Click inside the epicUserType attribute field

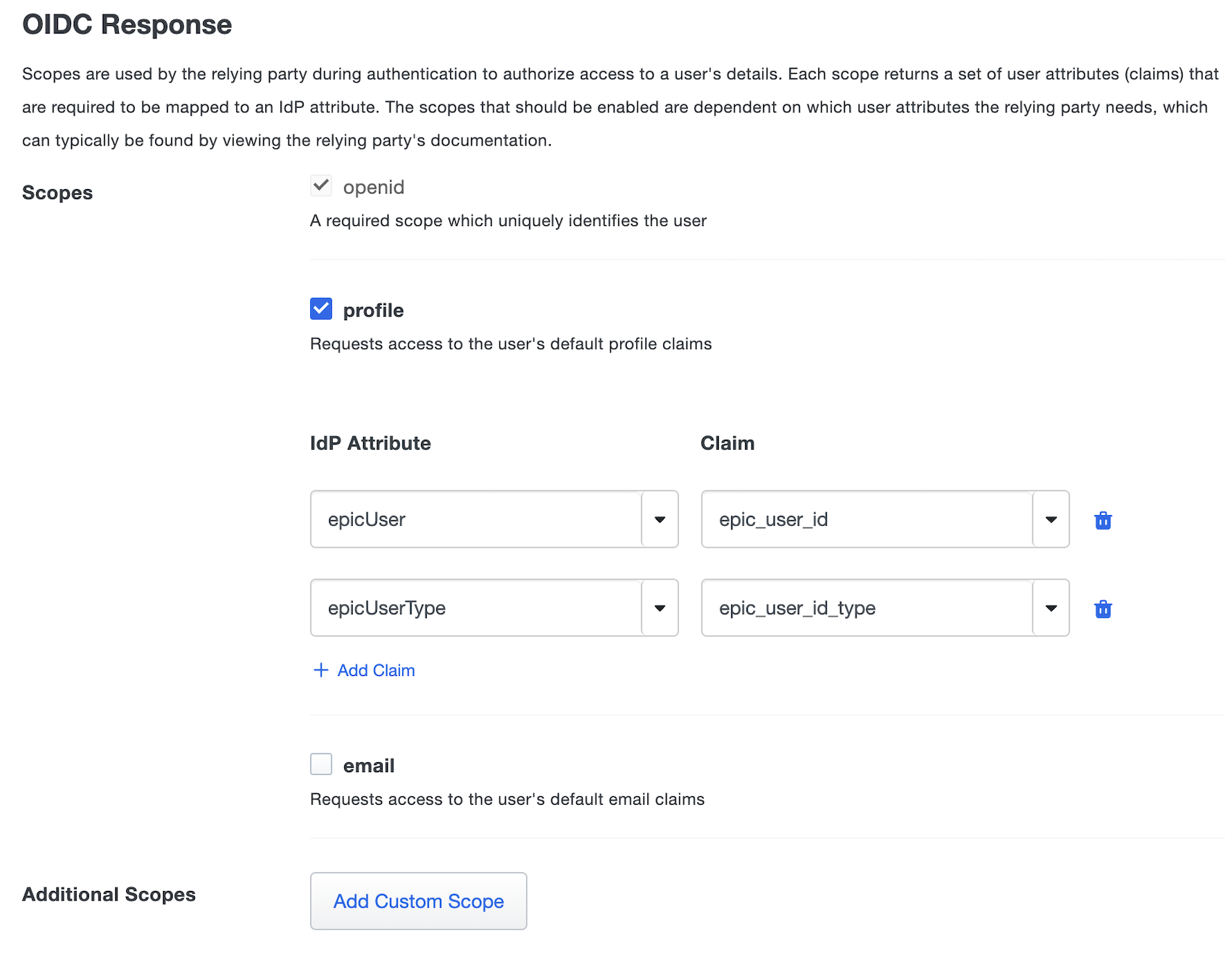pyautogui.click(x=471, y=608)
